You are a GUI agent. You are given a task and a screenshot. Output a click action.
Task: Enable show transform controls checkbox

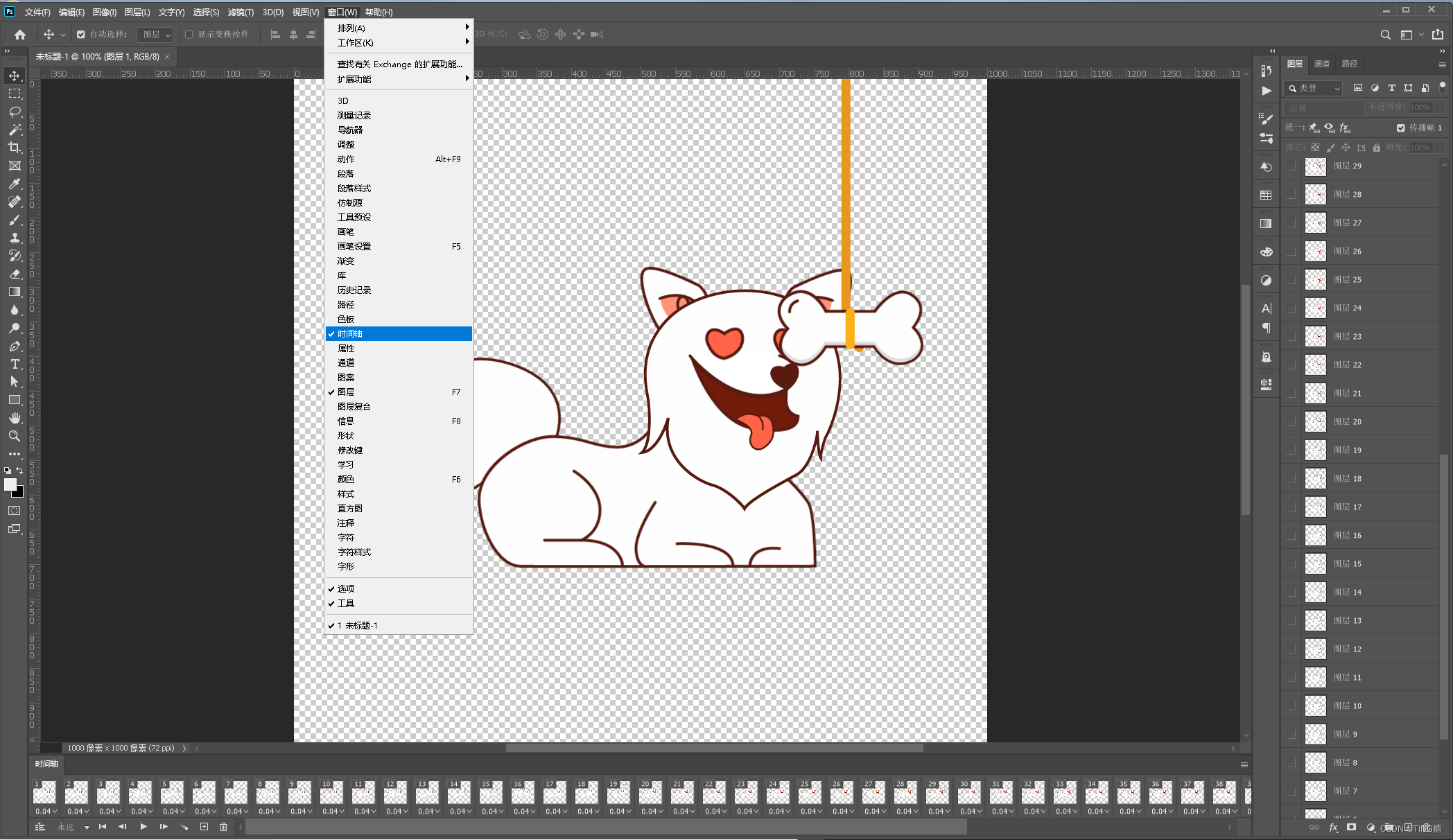(x=189, y=35)
